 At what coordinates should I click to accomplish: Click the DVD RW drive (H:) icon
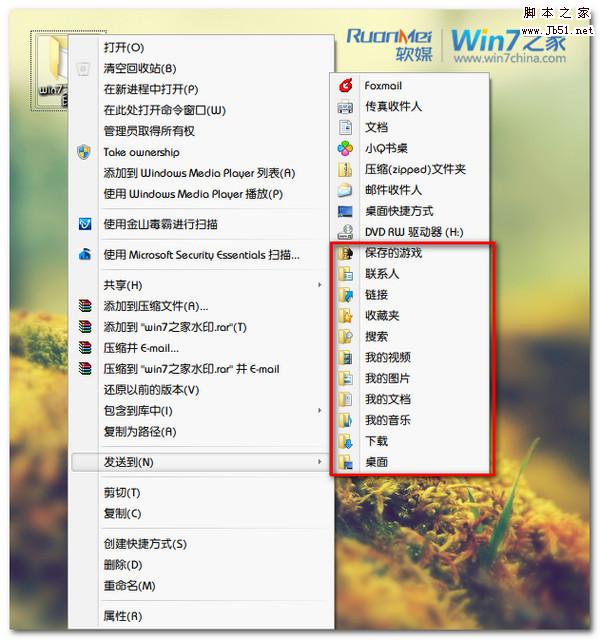(345, 232)
